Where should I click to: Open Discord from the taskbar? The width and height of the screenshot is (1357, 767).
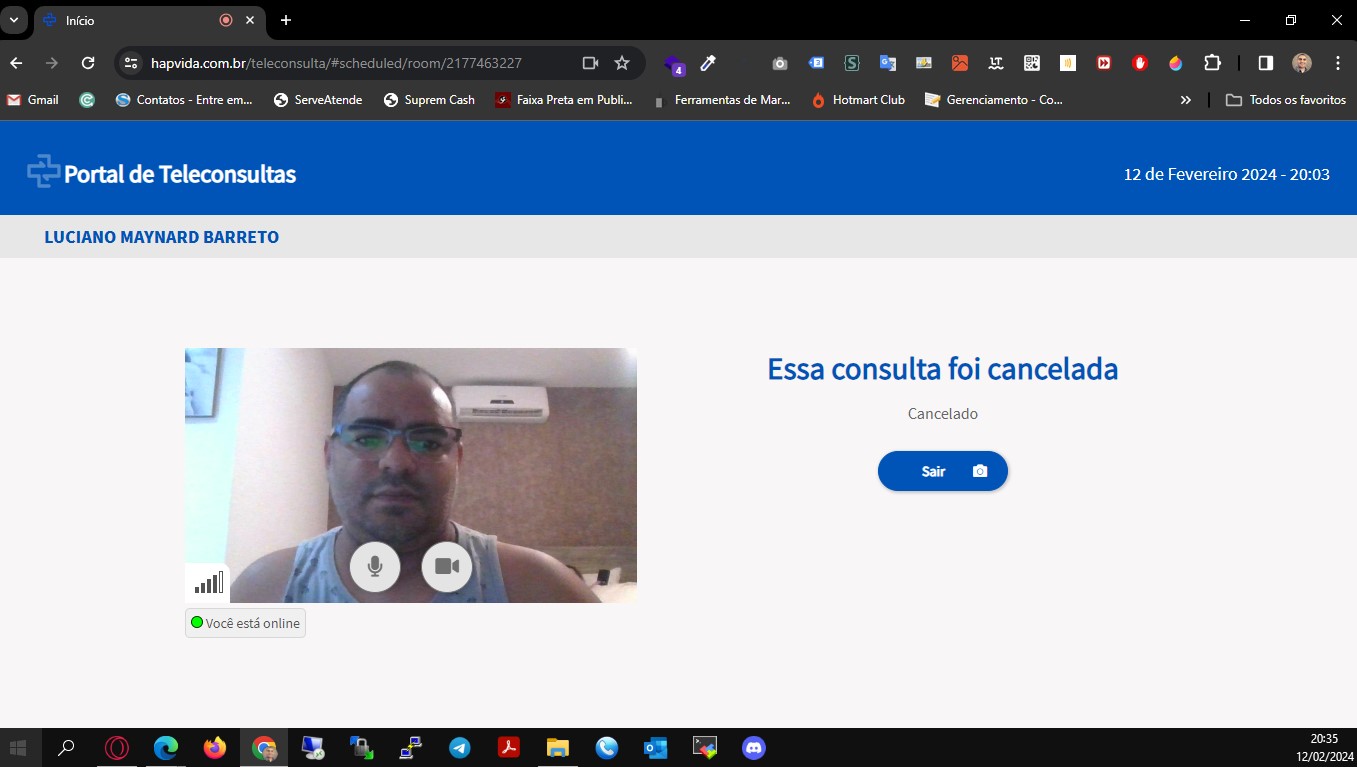pos(753,748)
